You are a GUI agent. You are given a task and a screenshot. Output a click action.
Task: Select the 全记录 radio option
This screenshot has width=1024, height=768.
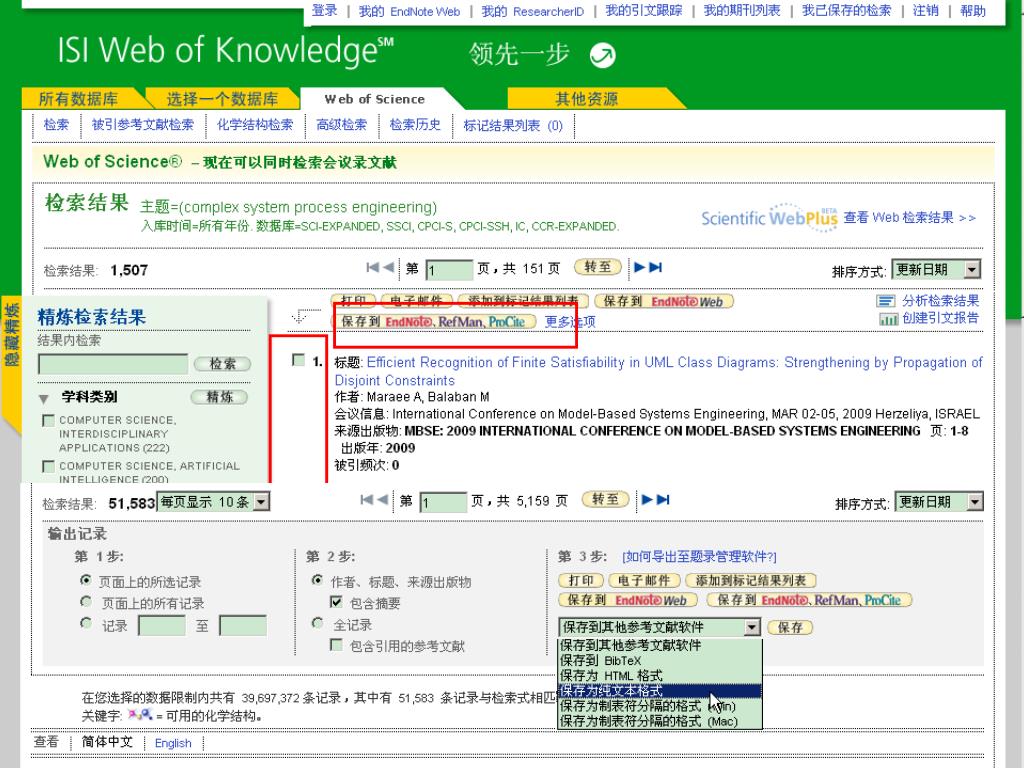point(317,623)
